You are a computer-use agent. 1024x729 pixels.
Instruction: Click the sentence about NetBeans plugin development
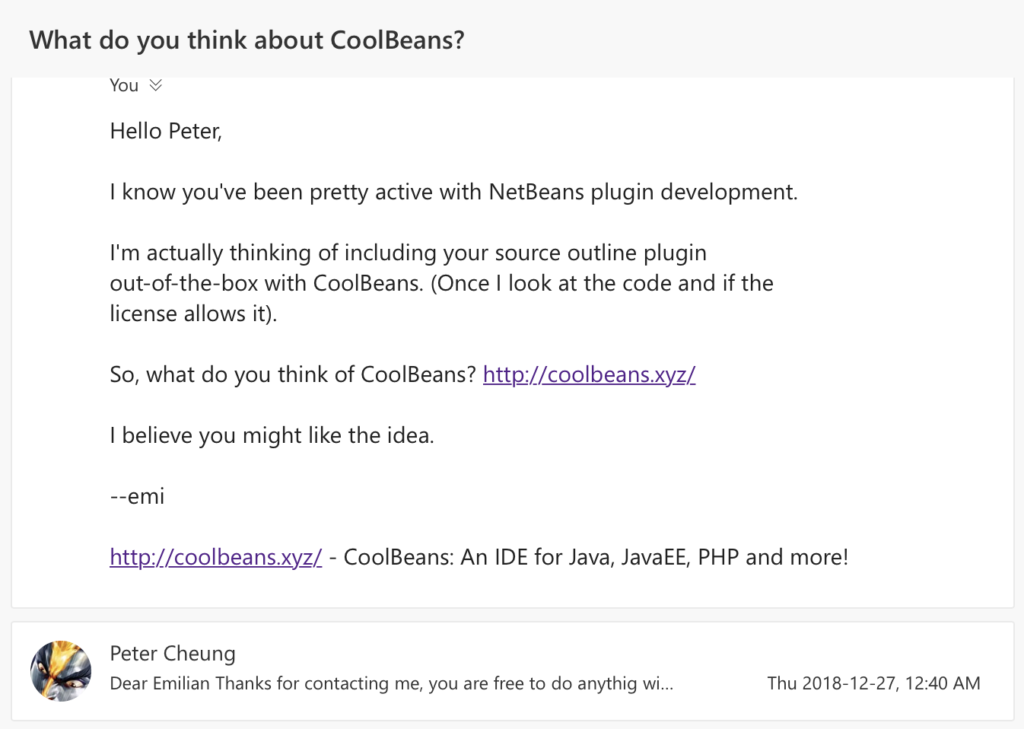(x=454, y=192)
